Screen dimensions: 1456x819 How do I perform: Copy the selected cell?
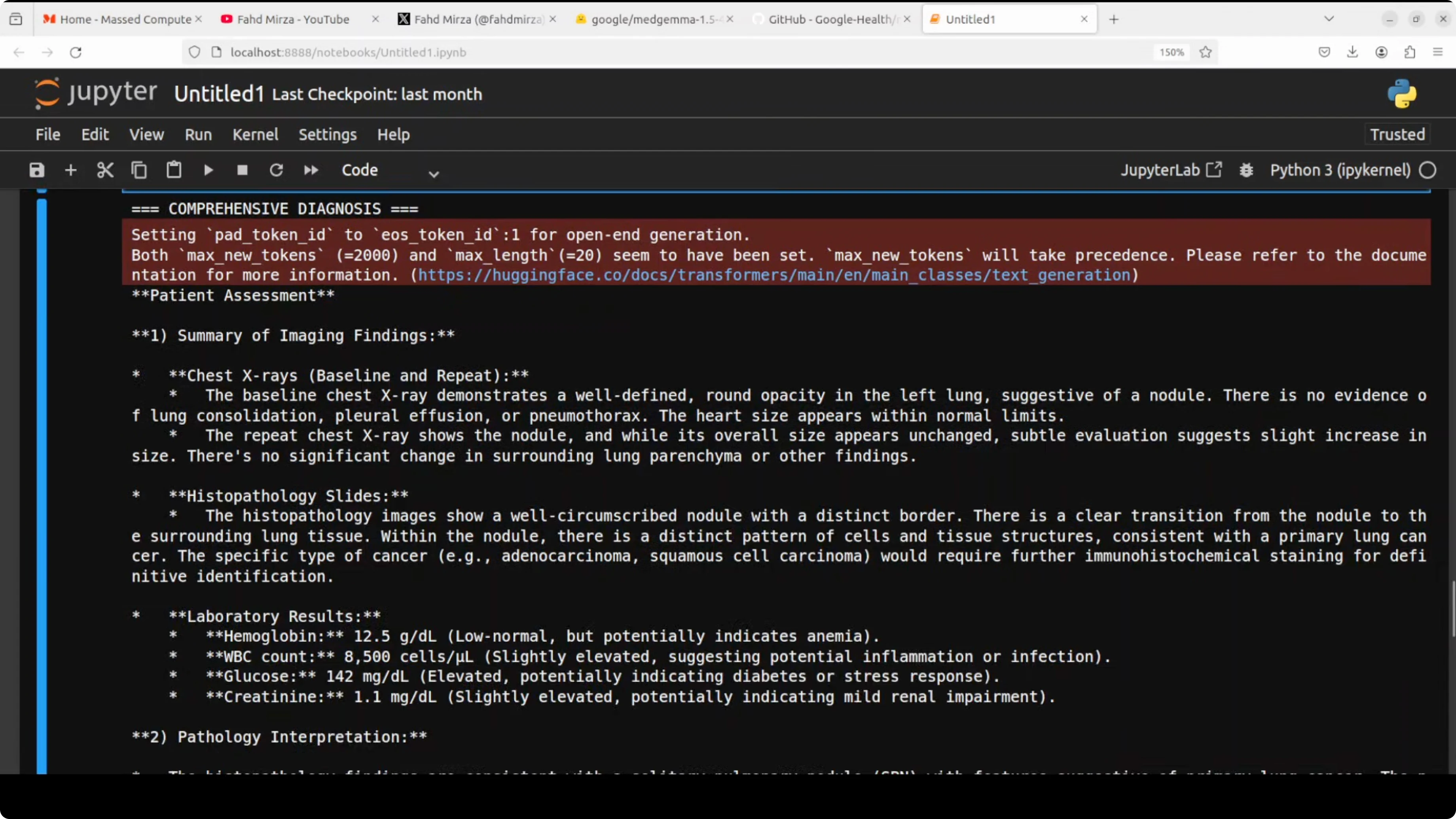(139, 170)
